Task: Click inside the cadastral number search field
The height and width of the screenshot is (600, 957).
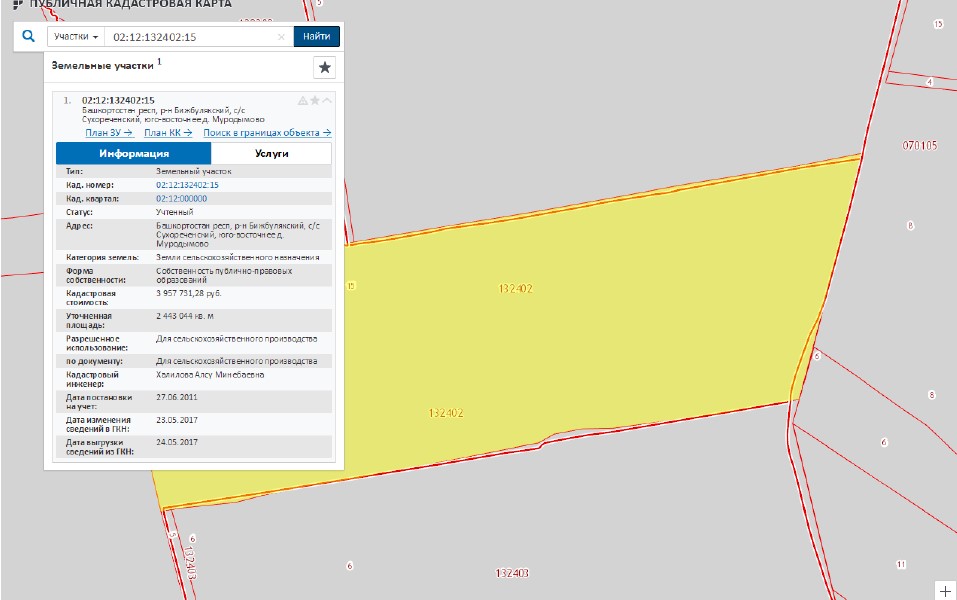Action: (x=190, y=37)
